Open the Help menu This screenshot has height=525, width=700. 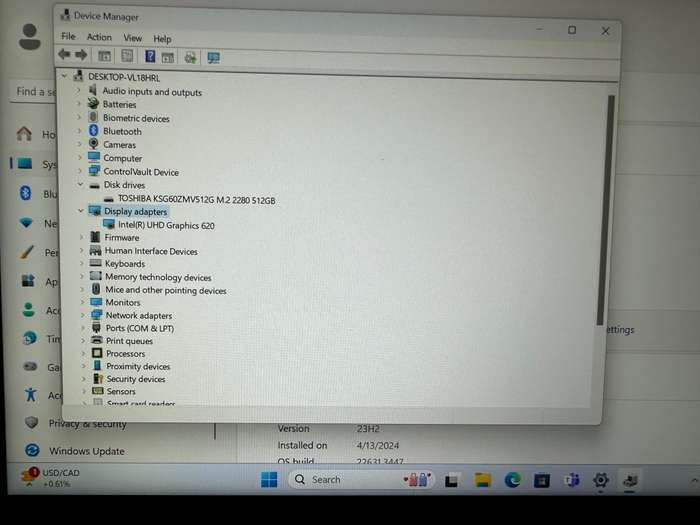pyautogui.click(x=162, y=39)
